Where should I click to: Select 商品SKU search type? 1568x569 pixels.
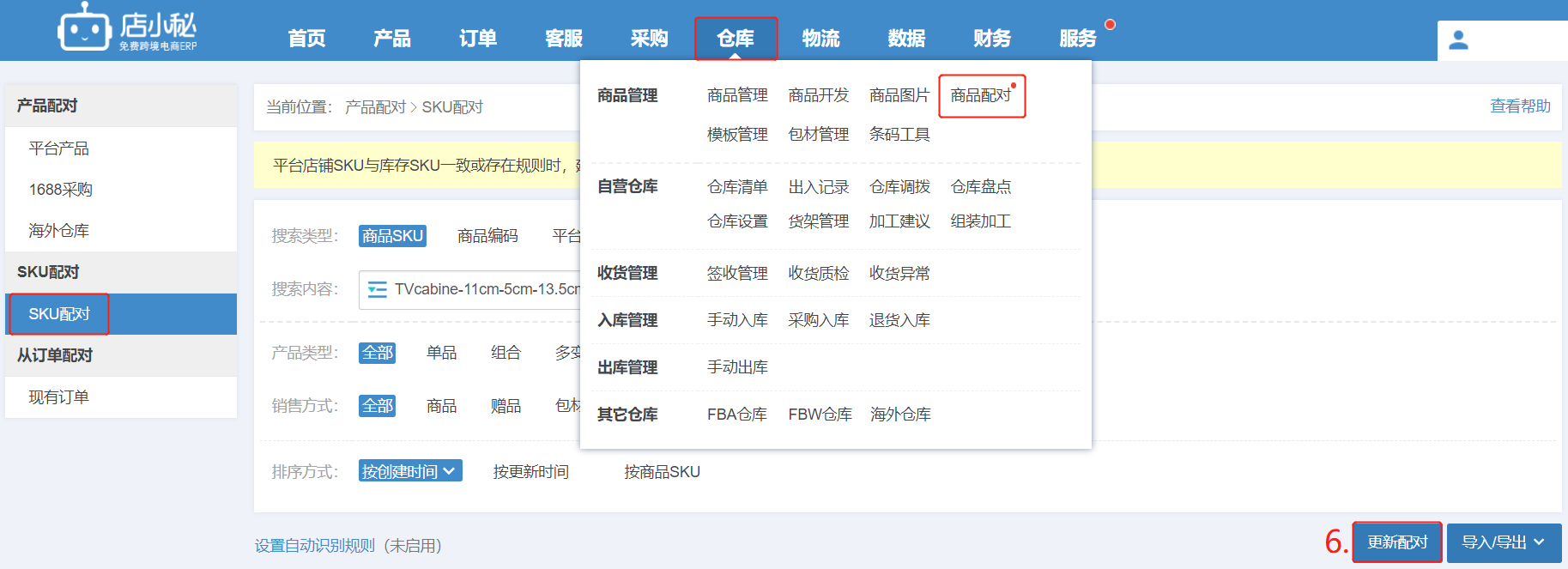click(392, 236)
